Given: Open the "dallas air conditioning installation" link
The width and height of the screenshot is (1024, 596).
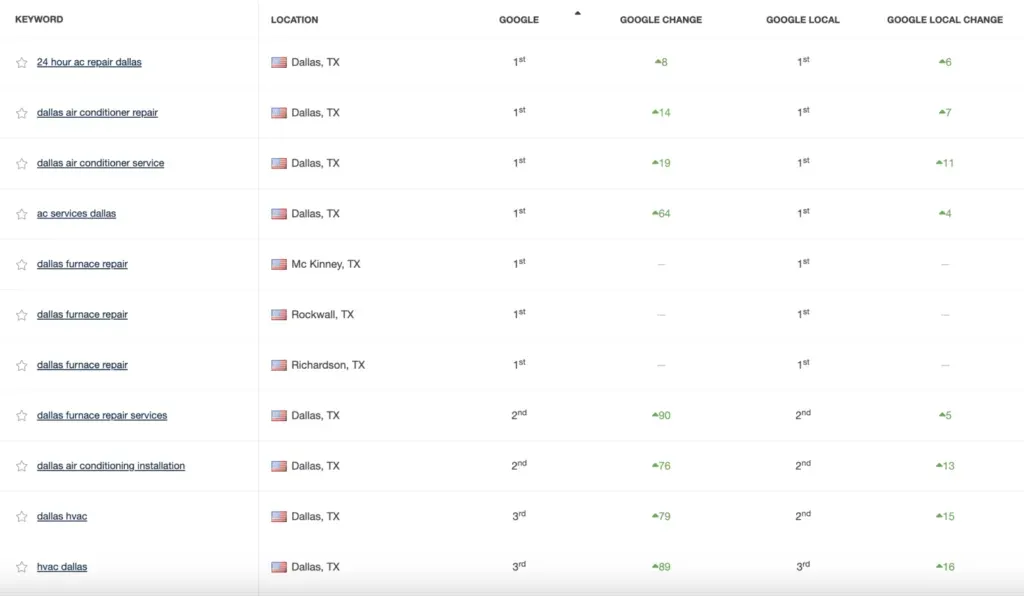Looking at the screenshot, I should [110, 465].
